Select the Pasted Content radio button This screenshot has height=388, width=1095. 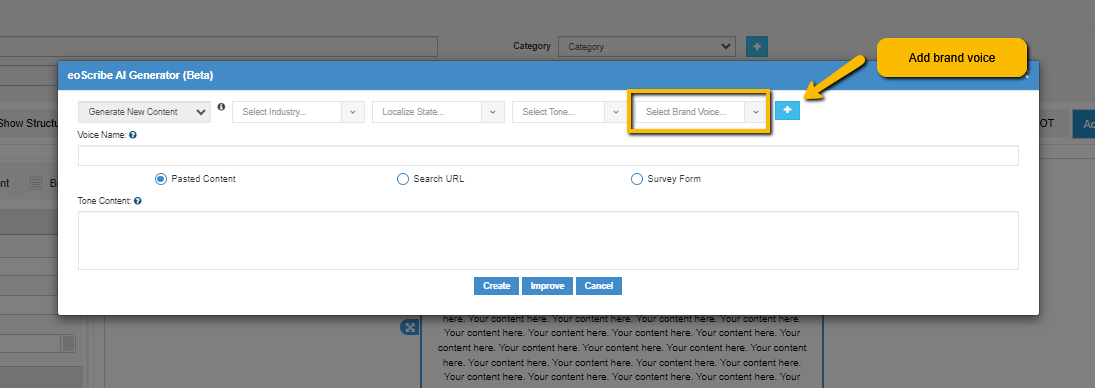(x=161, y=179)
